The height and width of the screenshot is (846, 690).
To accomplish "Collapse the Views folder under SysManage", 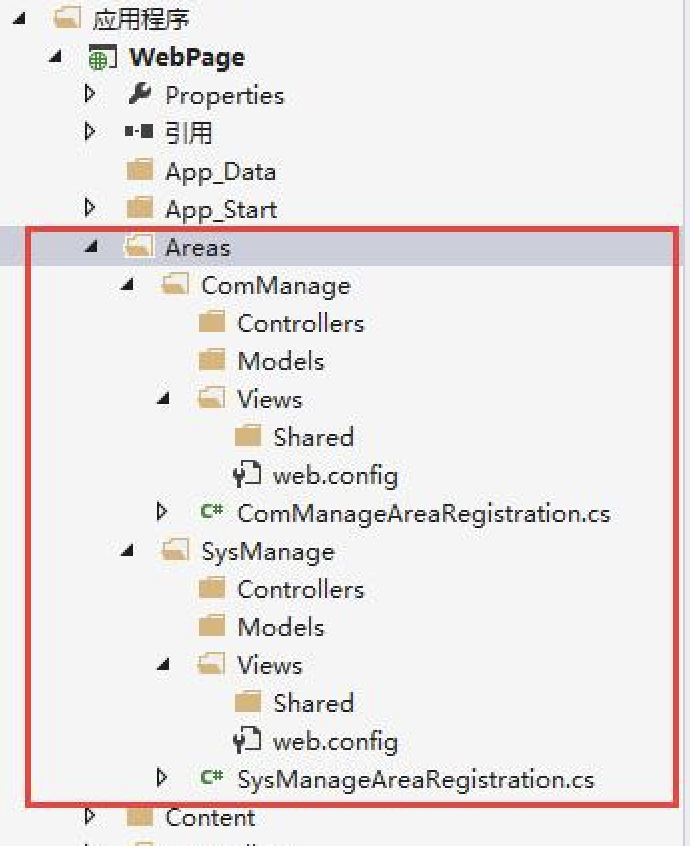I will [x=164, y=665].
